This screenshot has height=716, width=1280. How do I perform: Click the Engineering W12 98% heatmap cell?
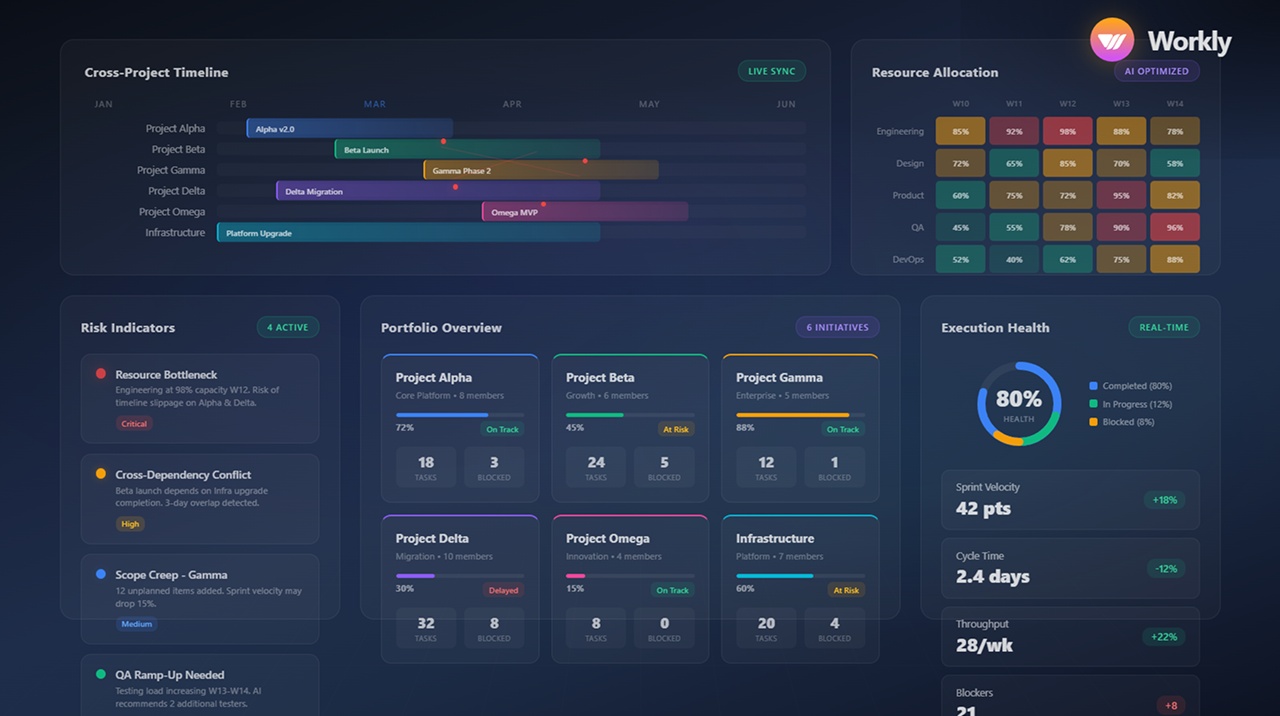pyautogui.click(x=1067, y=131)
